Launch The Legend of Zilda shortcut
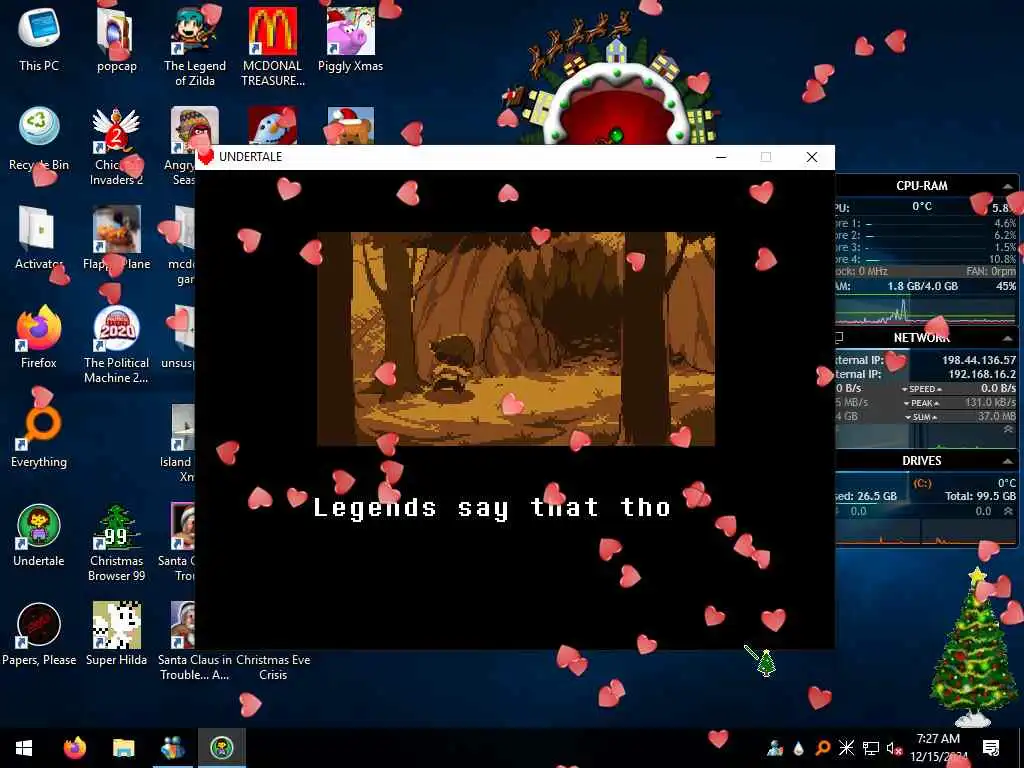The image size is (1024, 768). [195, 46]
